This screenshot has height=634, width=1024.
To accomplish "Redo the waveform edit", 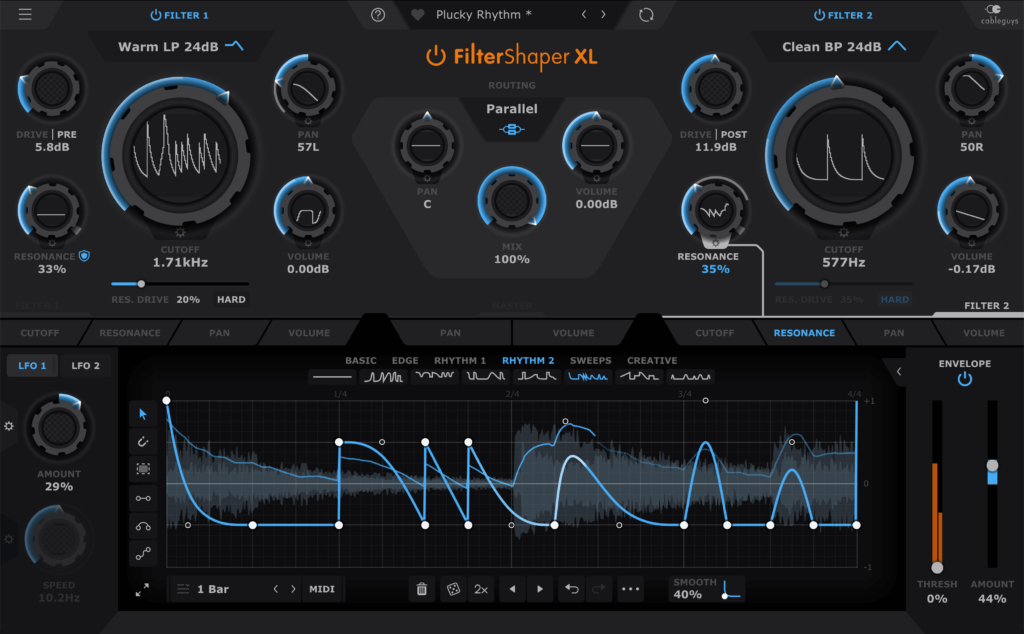I will coord(598,589).
